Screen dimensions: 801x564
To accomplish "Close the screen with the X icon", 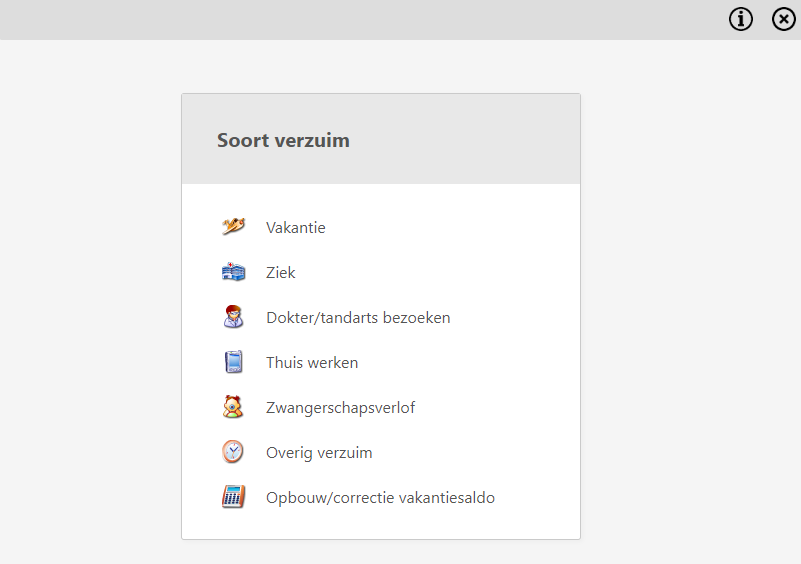I will pyautogui.click(x=784, y=19).
